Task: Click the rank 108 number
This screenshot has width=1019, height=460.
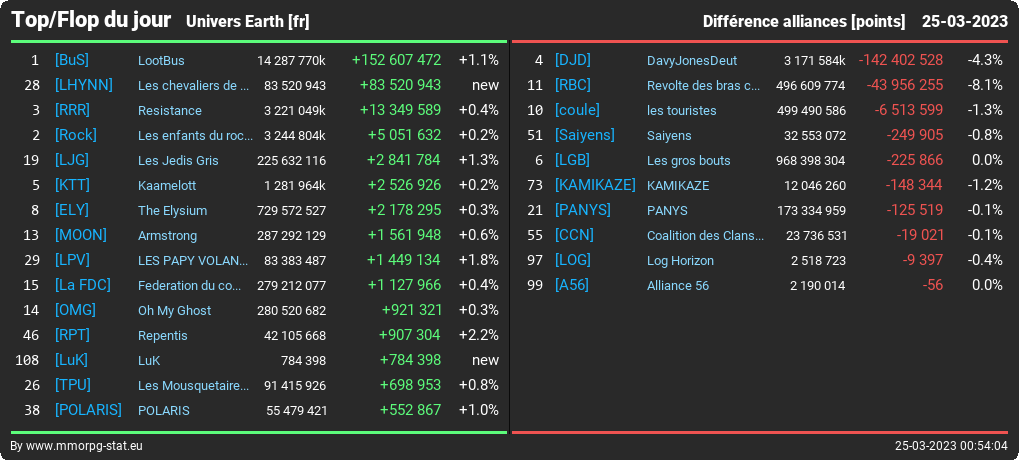Action: point(27,361)
